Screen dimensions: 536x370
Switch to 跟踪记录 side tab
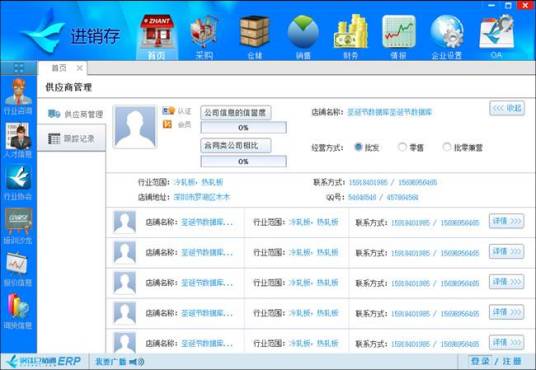72,138
